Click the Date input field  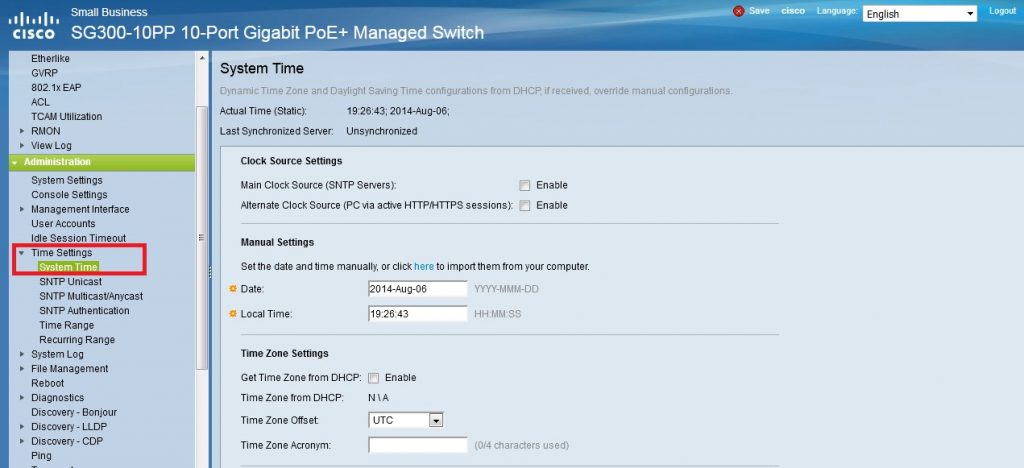point(418,289)
